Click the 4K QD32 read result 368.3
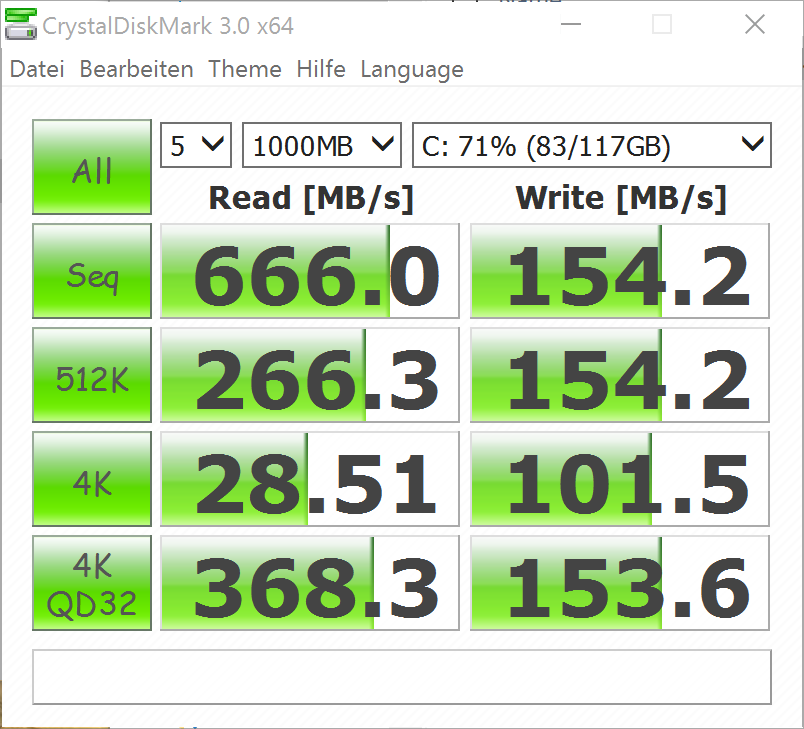Screen dimensions: 804x729 310,583
